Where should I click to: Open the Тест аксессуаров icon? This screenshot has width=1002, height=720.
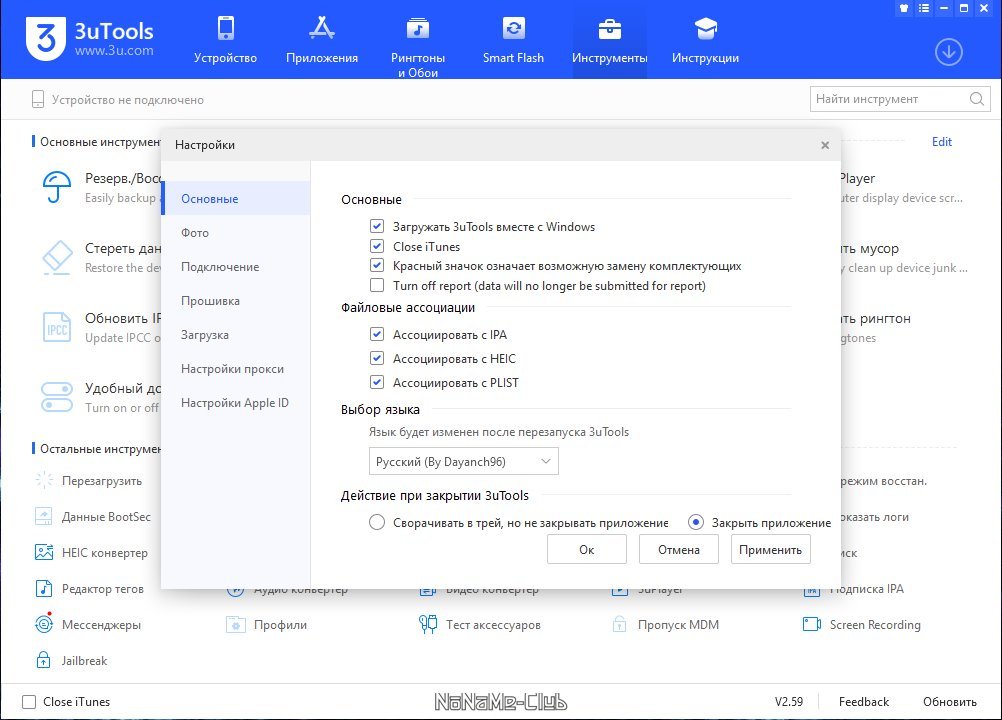428,624
